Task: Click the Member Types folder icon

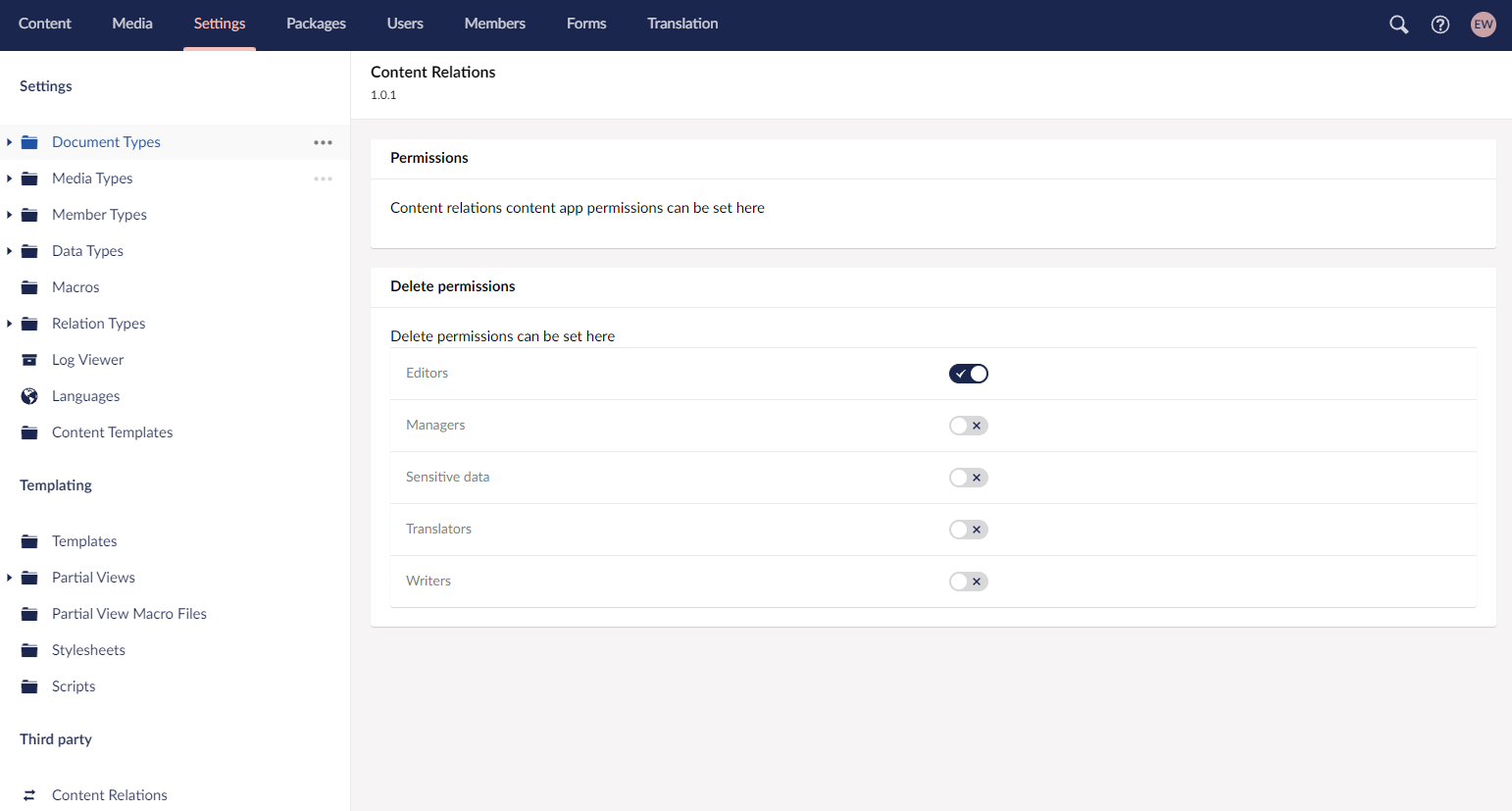Action: 29,215
